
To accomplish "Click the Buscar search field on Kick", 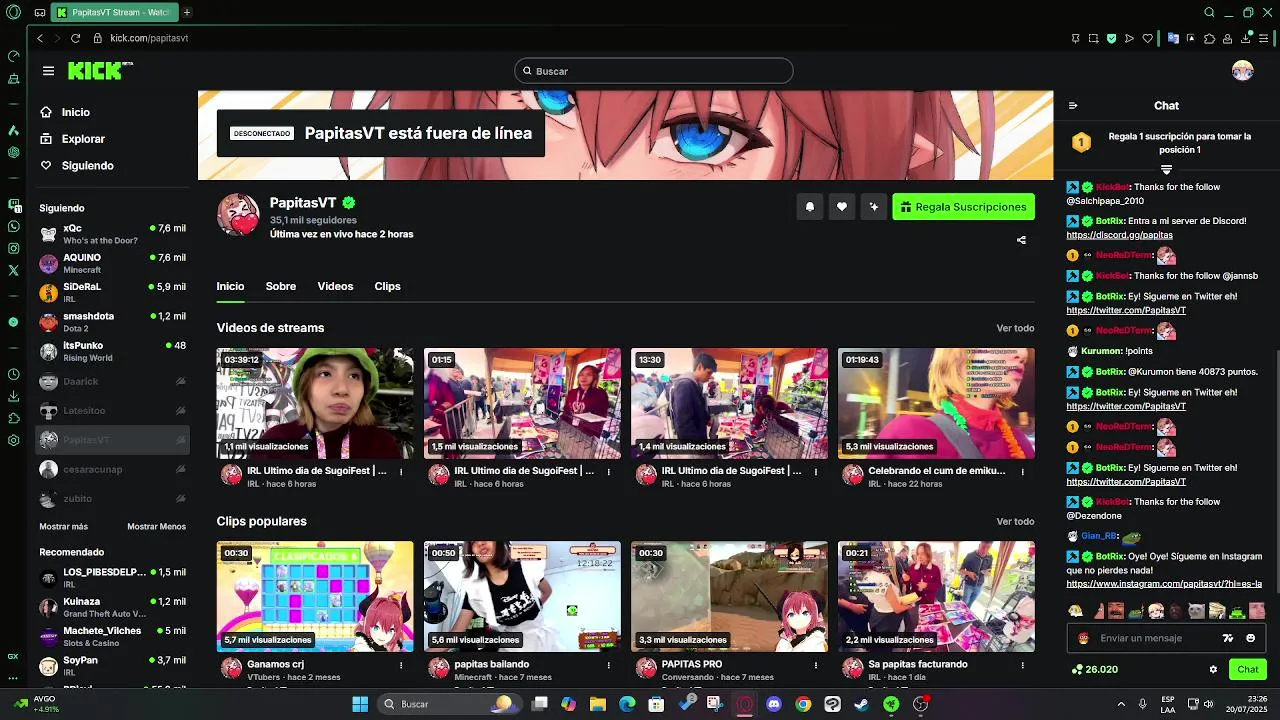I will (654, 71).
